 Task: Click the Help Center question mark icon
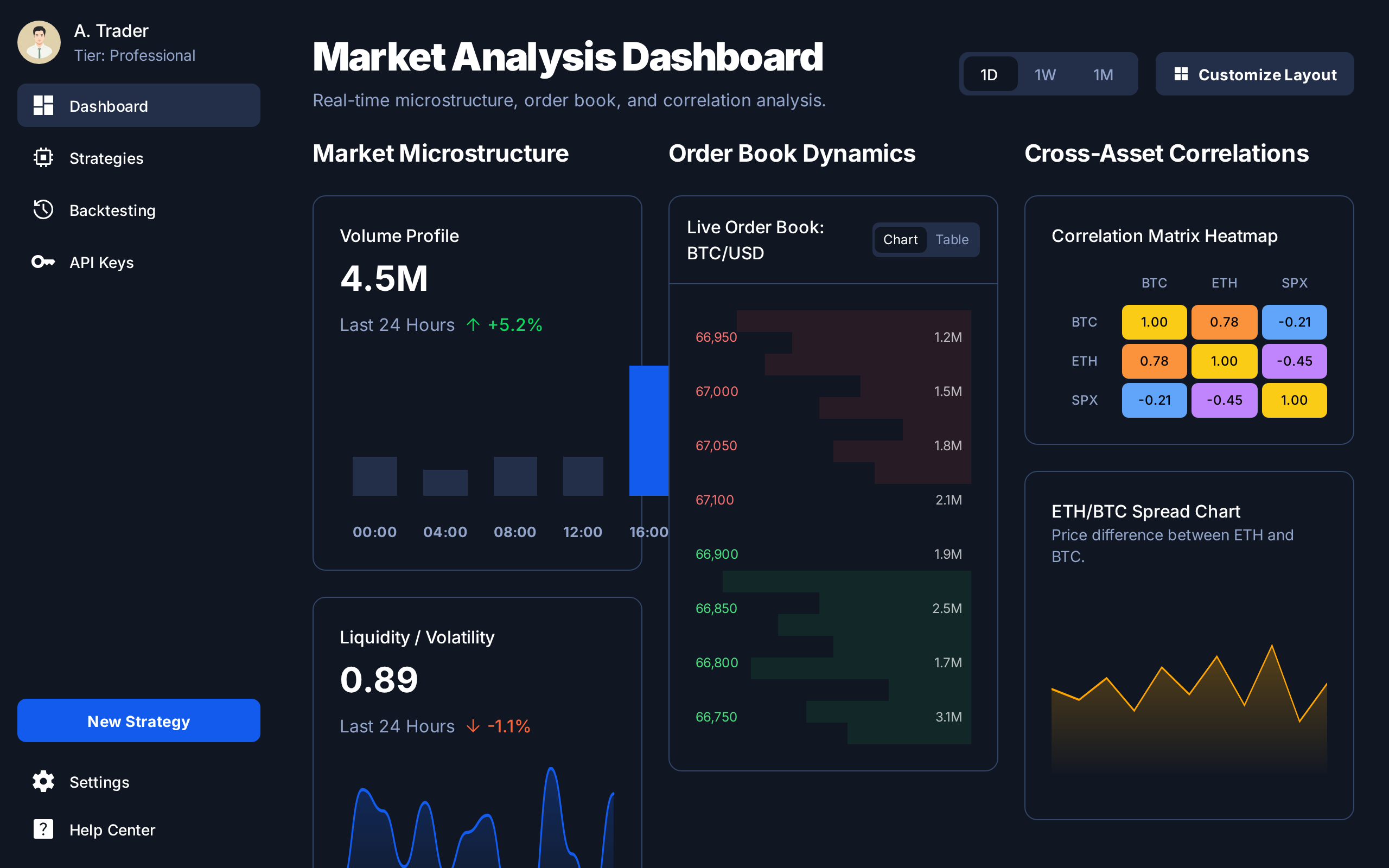pos(43,829)
